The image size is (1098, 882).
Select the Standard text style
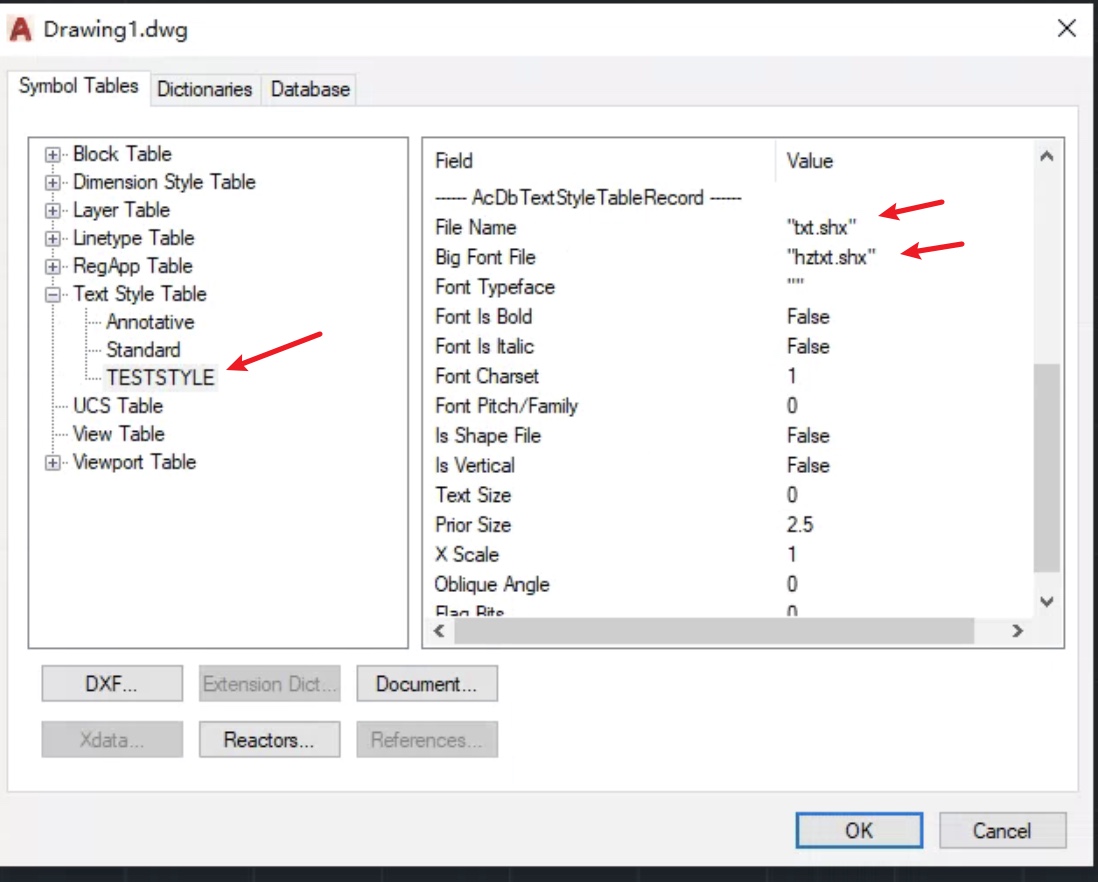tap(143, 350)
